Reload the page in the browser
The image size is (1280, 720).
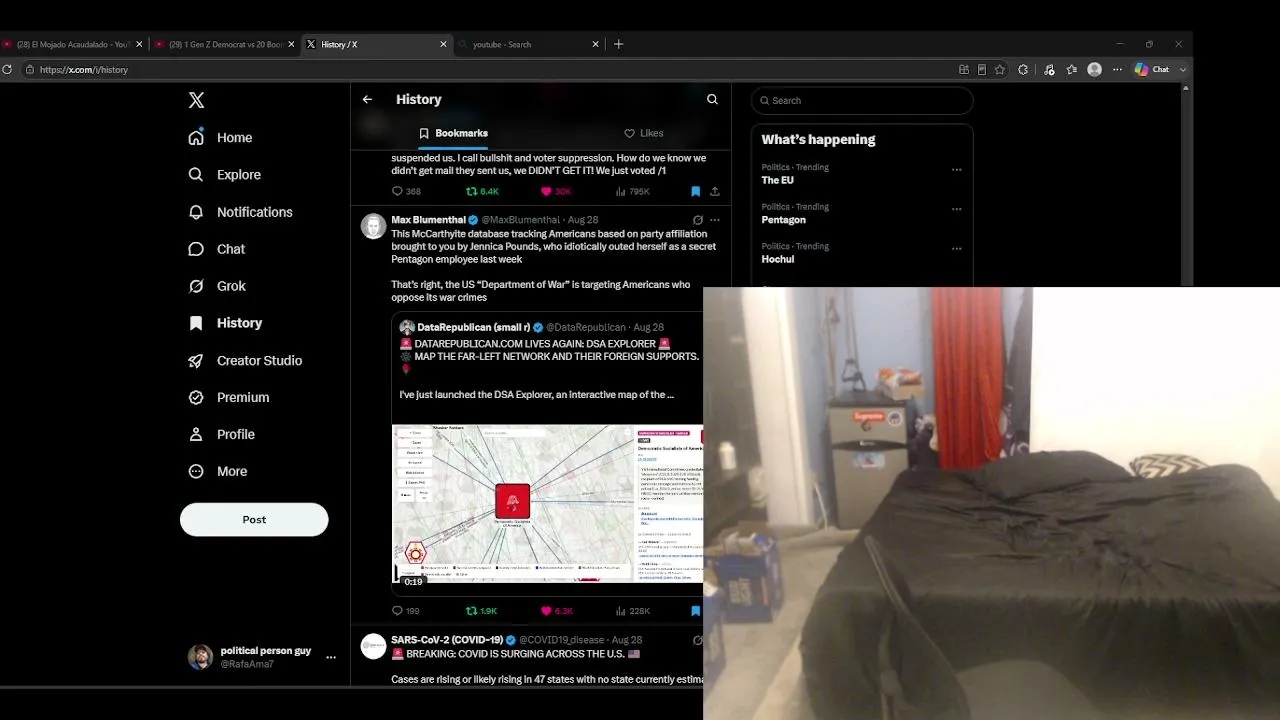click(7, 70)
